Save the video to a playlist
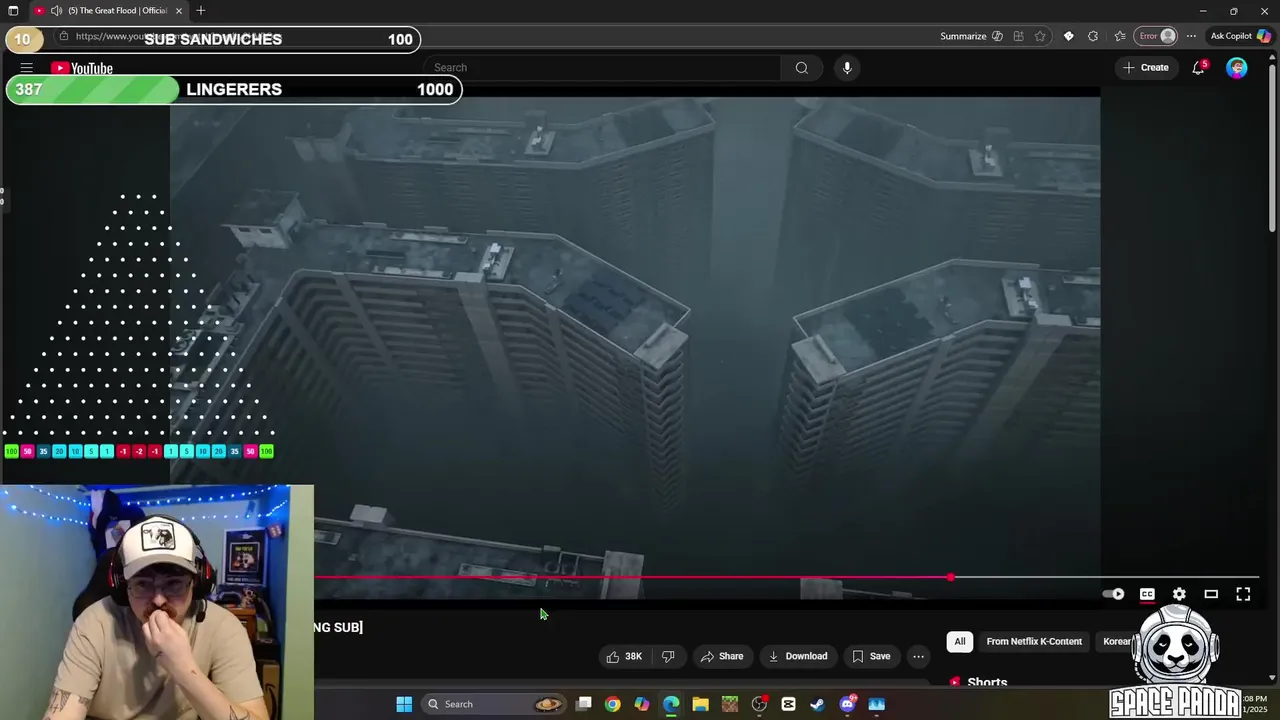Viewport: 1280px width, 720px height. (x=871, y=656)
